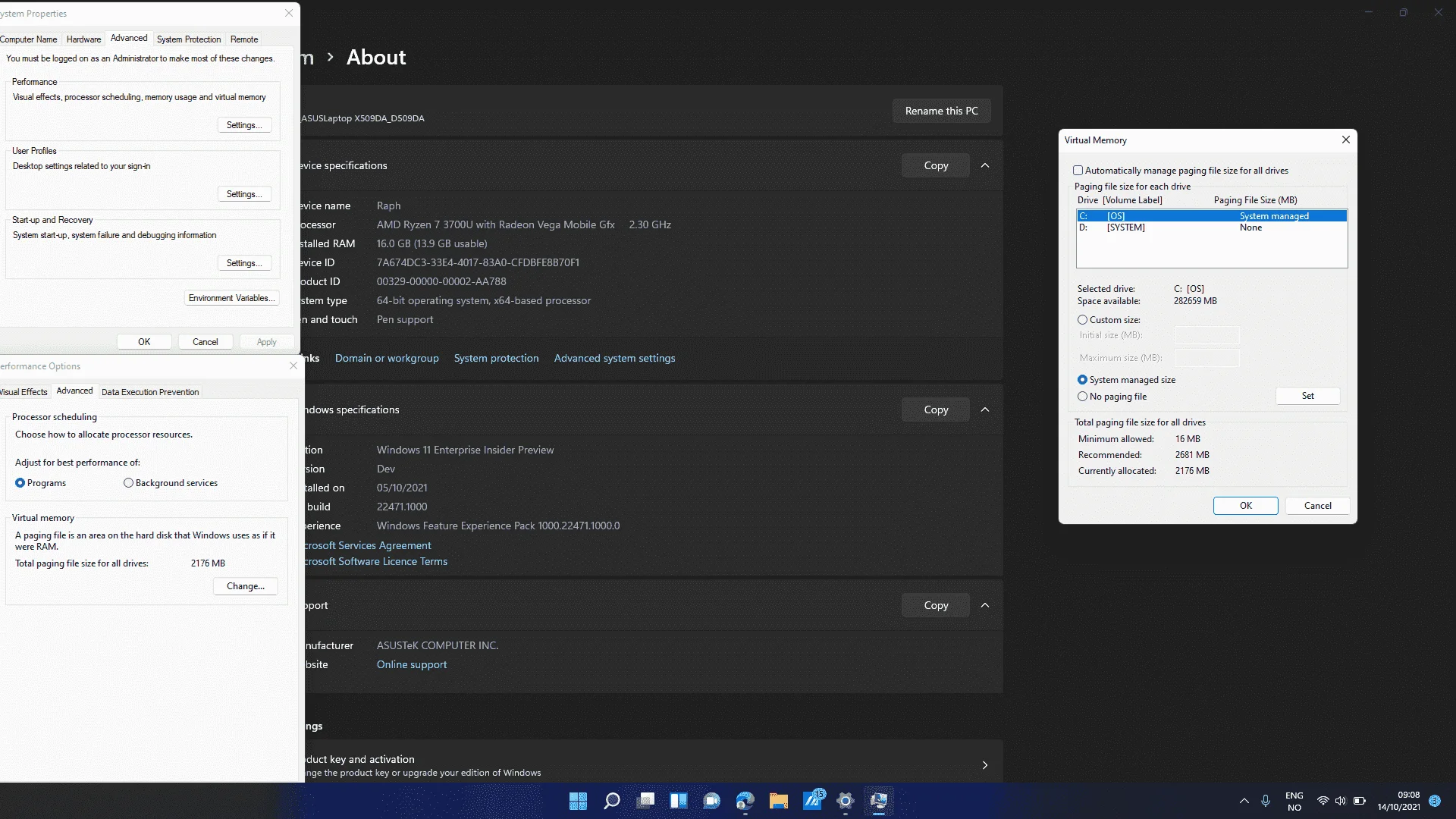Collapse the Support section
The image size is (1456, 819).
[985, 605]
